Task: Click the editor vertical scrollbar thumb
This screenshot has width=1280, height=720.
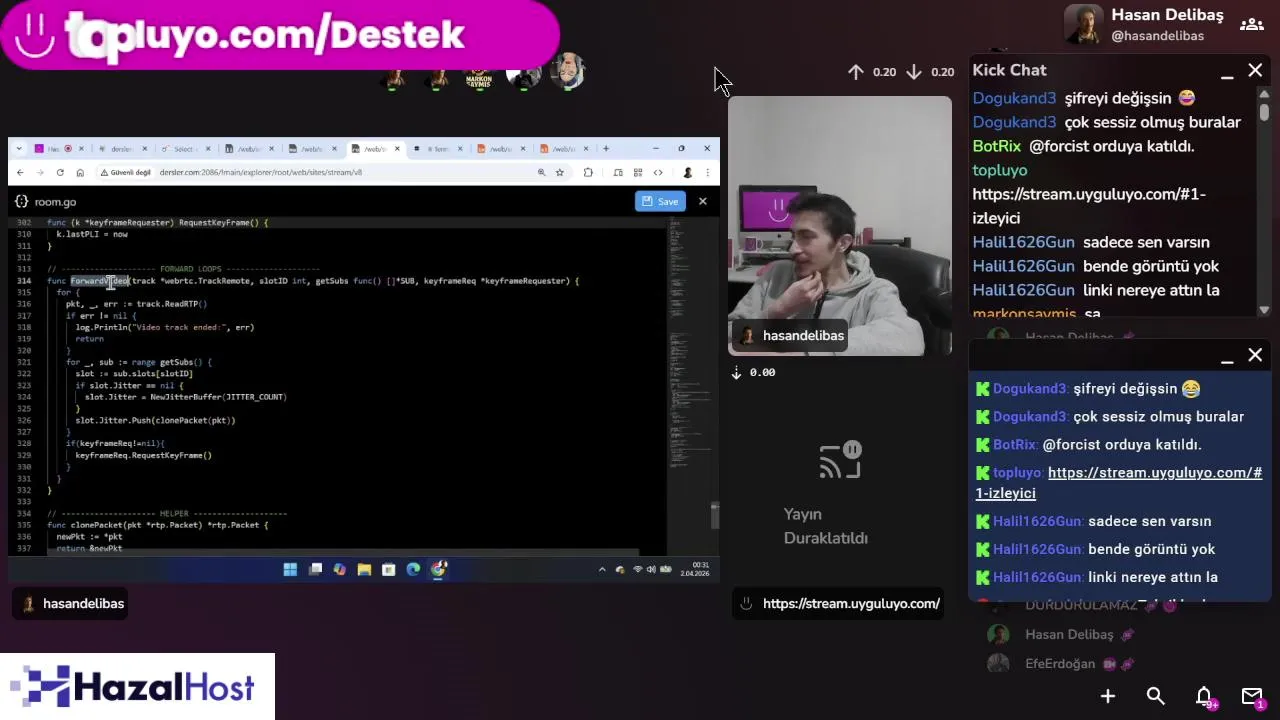Action: coord(714,515)
